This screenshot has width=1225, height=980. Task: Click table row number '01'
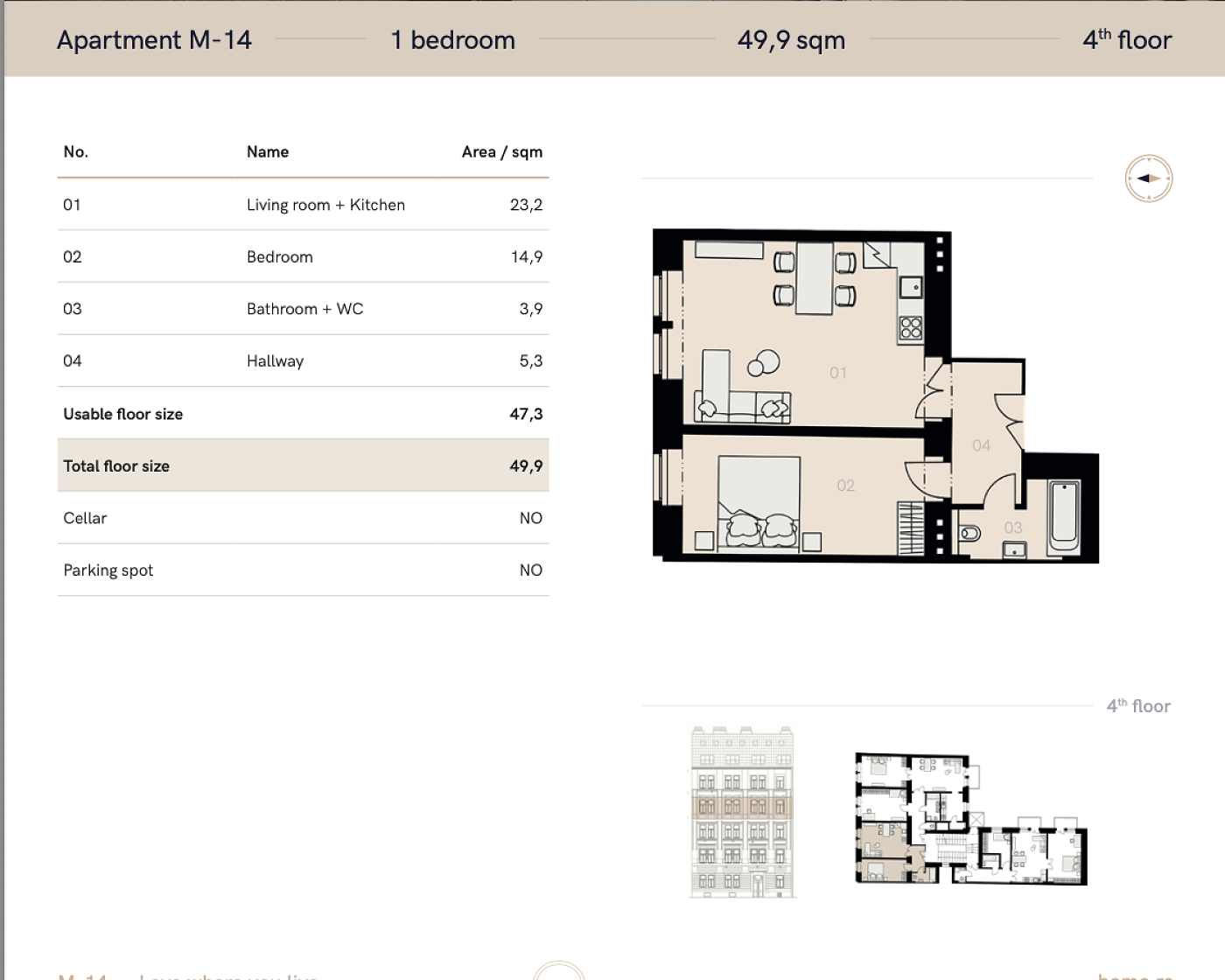72,205
